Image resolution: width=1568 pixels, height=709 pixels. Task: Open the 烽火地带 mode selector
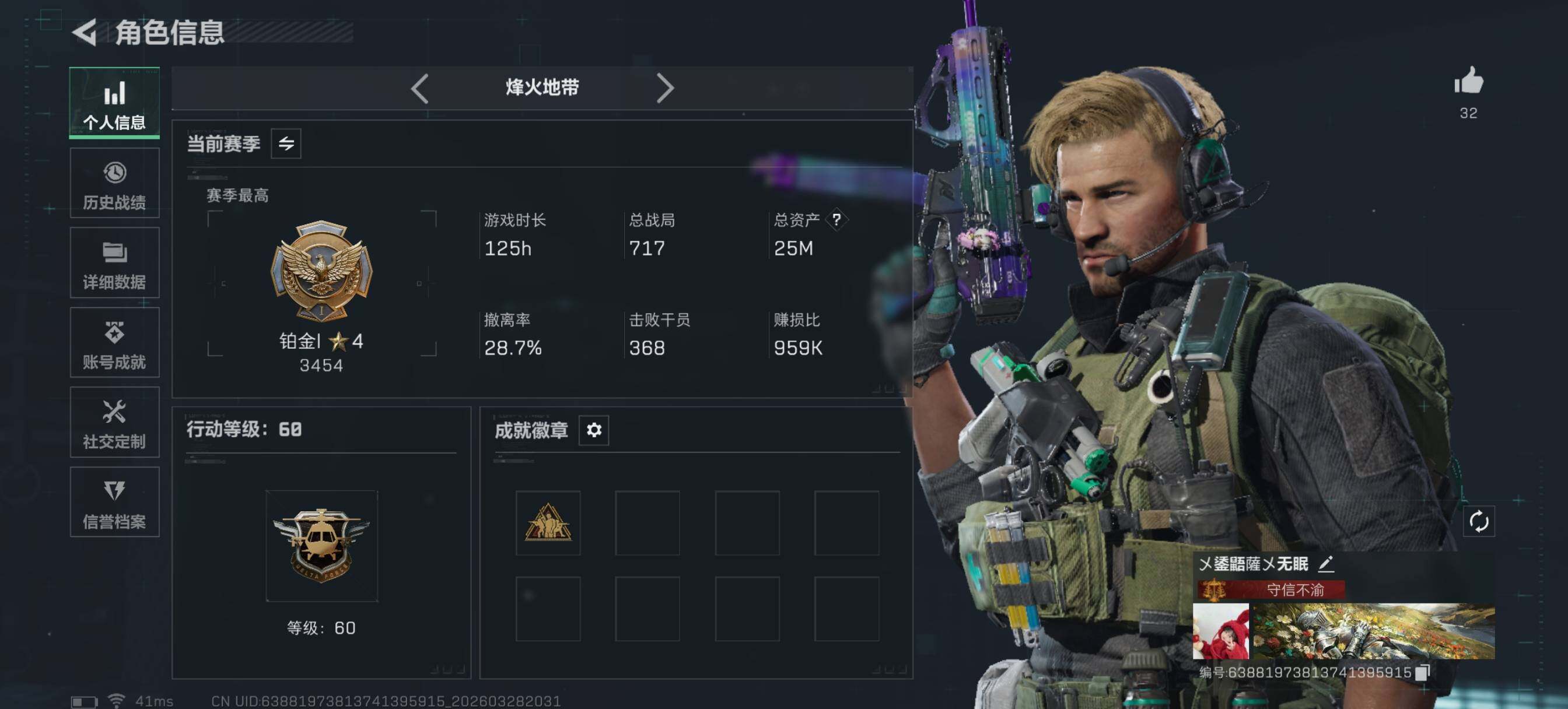pyautogui.click(x=542, y=87)
